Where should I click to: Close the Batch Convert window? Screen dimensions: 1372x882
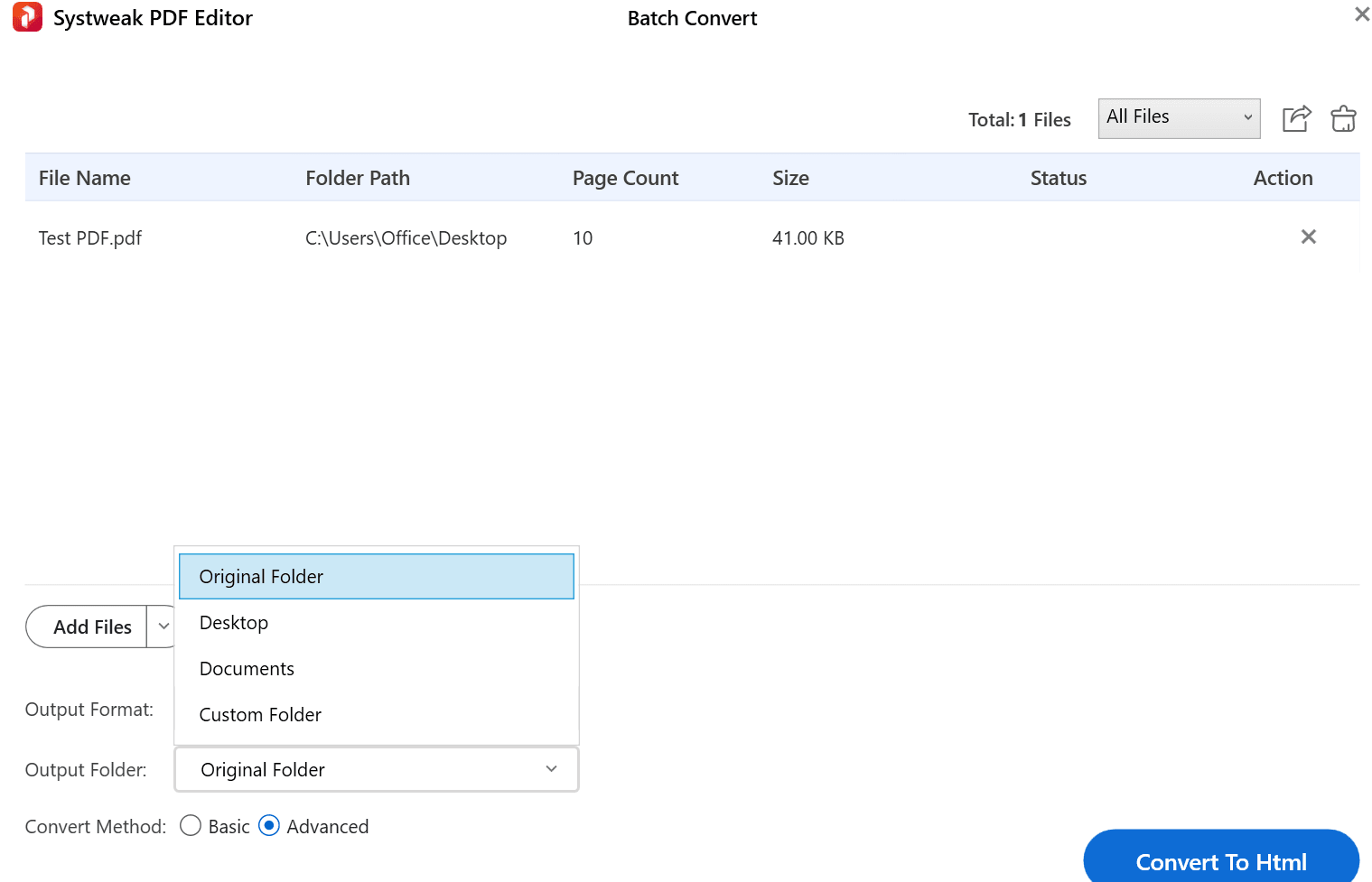(x=1360, y=14)
